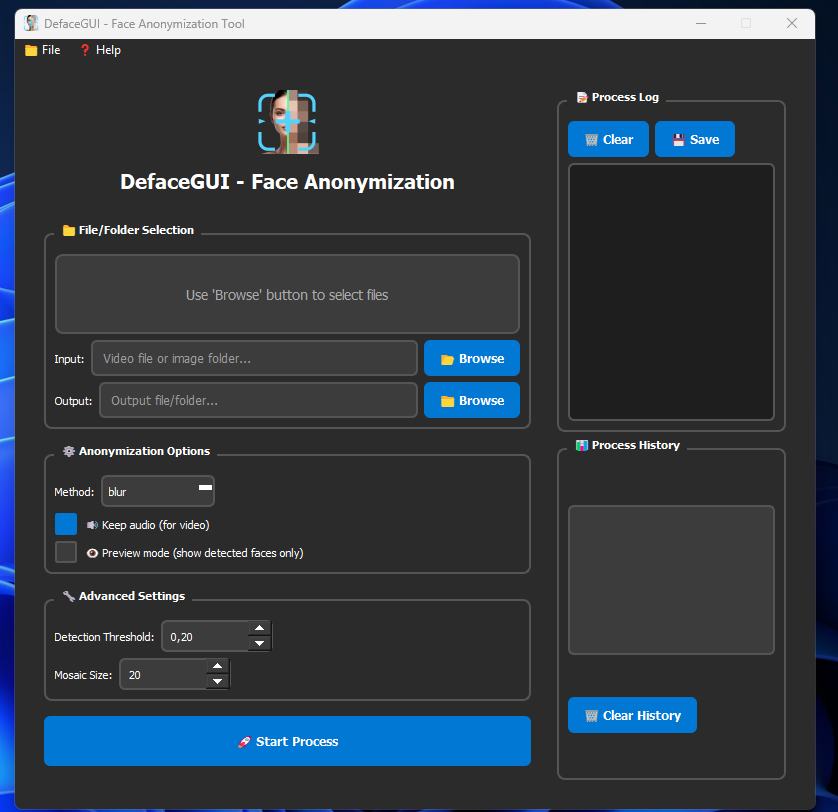Open the Help menu
This screenshot has width=838, height=812.
click(x=100, y=50)
